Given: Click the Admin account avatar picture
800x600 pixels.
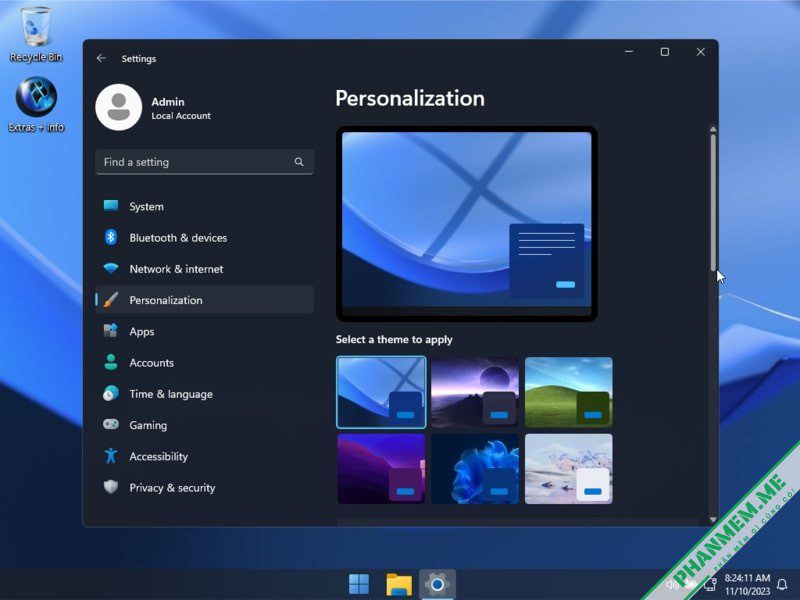Looking at the screenshot, I should tap(118, 107).
